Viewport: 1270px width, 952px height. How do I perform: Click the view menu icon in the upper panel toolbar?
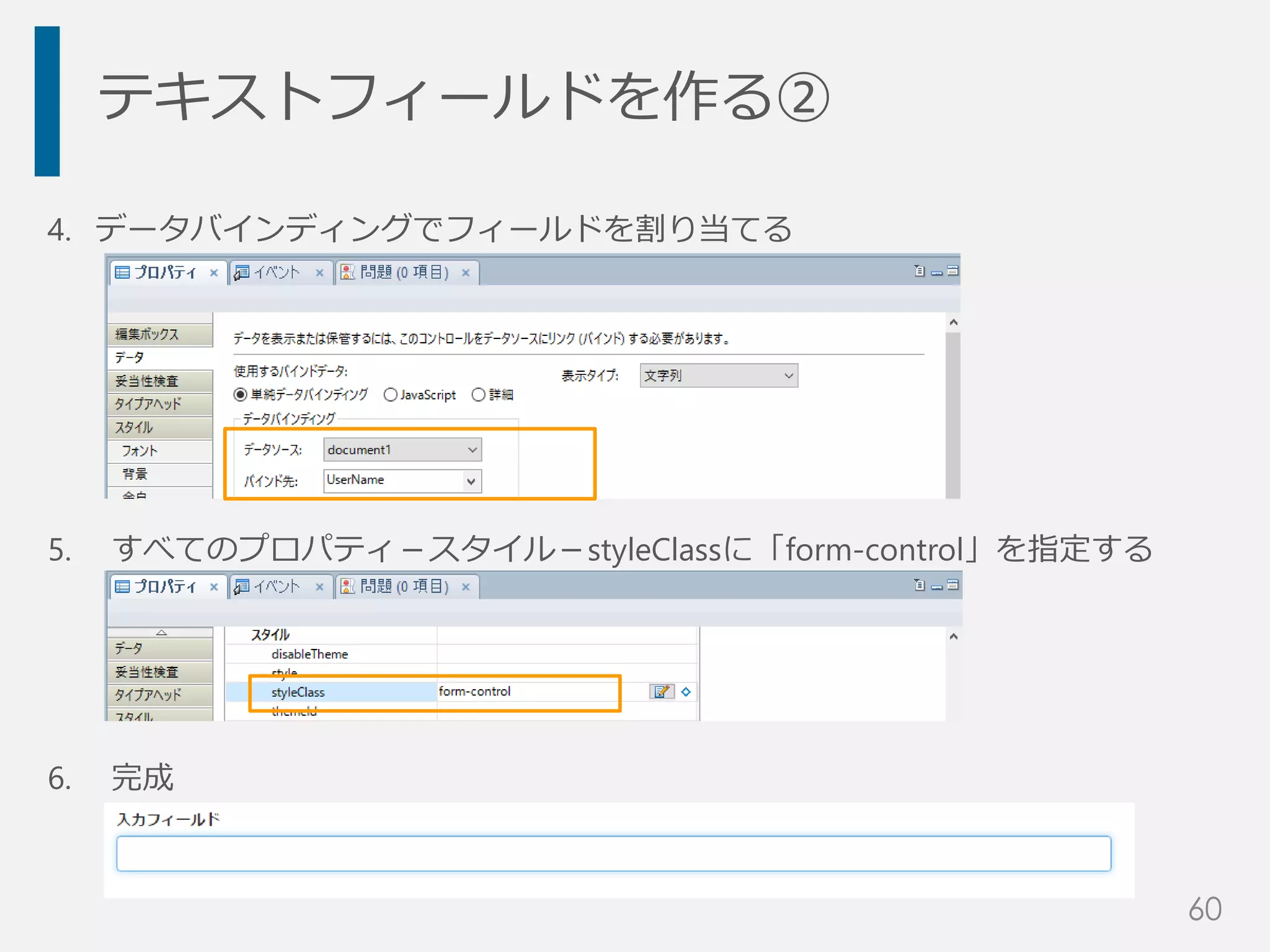920,271
